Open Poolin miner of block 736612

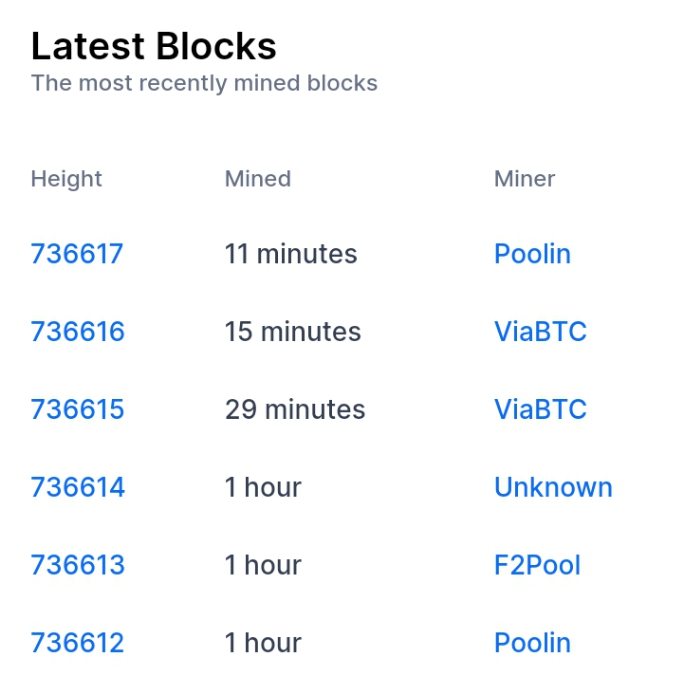tap(532, 643)
